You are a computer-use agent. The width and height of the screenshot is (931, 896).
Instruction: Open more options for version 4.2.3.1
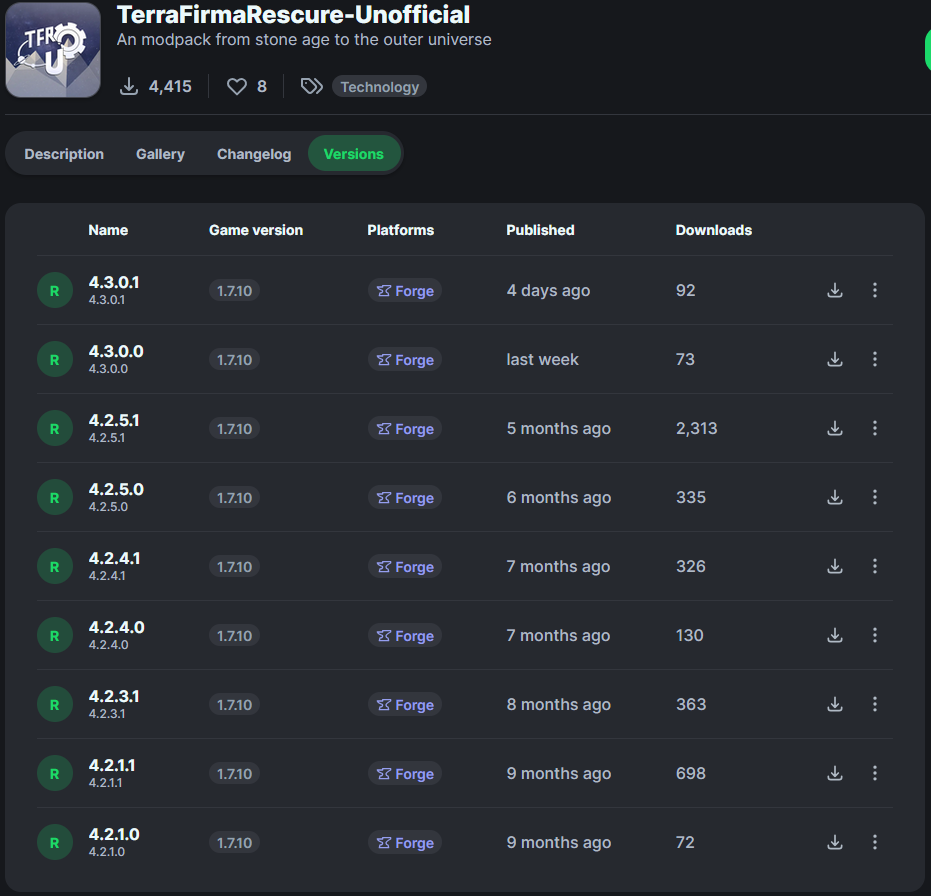tap(875, 704)
